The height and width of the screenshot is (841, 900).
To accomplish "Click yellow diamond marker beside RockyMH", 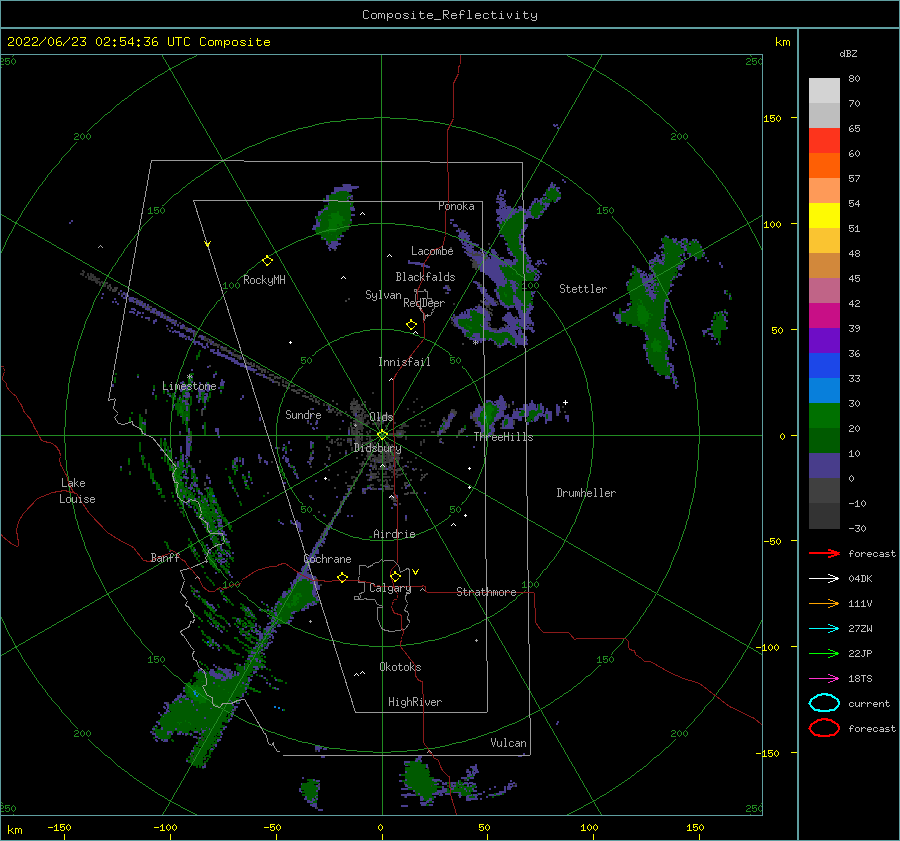I will (x=267, y=261).
